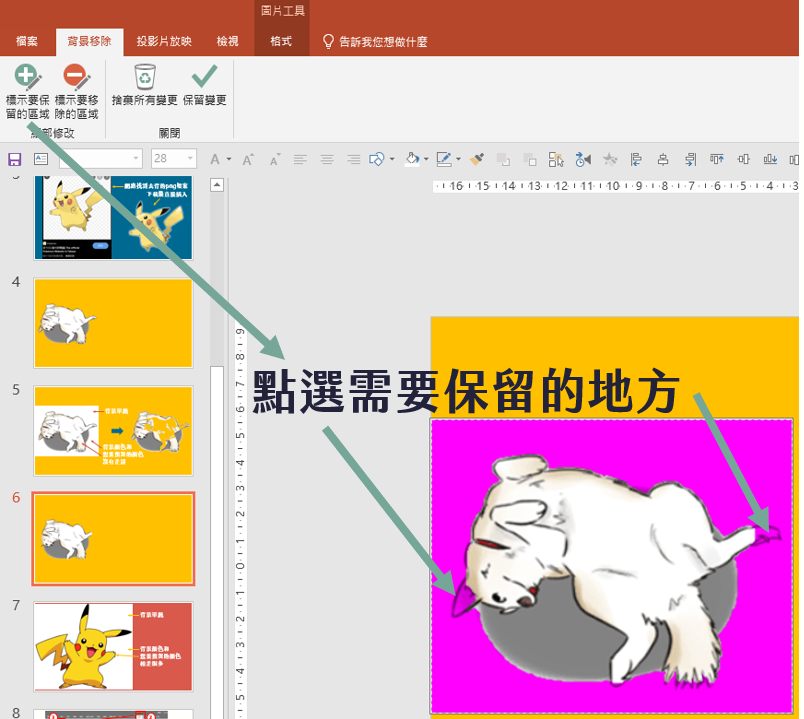
Task: Click the font color A icon
Action: click(215, 160)
